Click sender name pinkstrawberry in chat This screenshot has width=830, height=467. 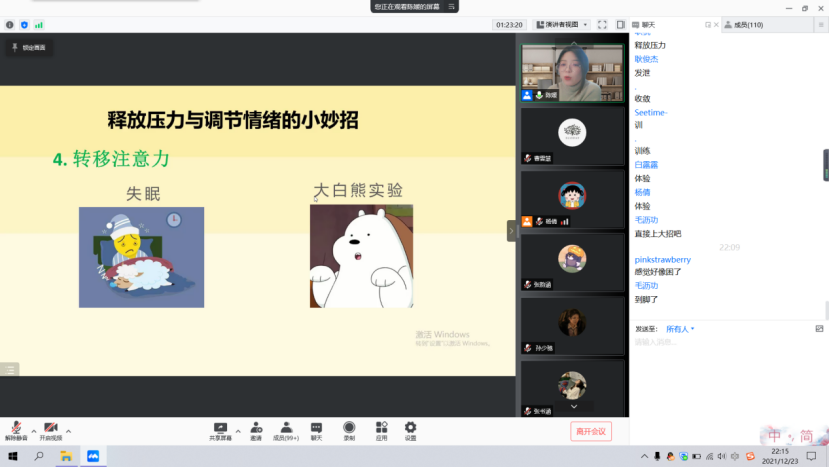click(662, 259)
